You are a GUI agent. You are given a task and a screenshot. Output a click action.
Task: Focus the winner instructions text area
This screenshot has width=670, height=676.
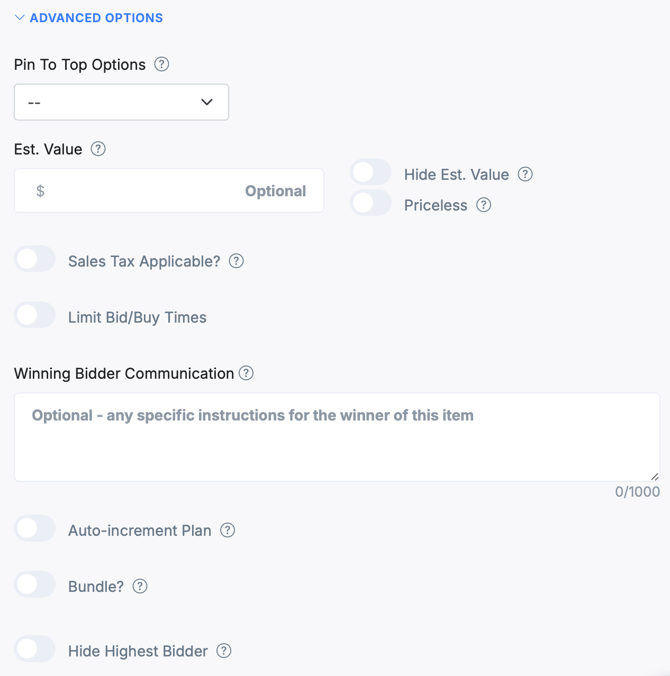[337, 437]
